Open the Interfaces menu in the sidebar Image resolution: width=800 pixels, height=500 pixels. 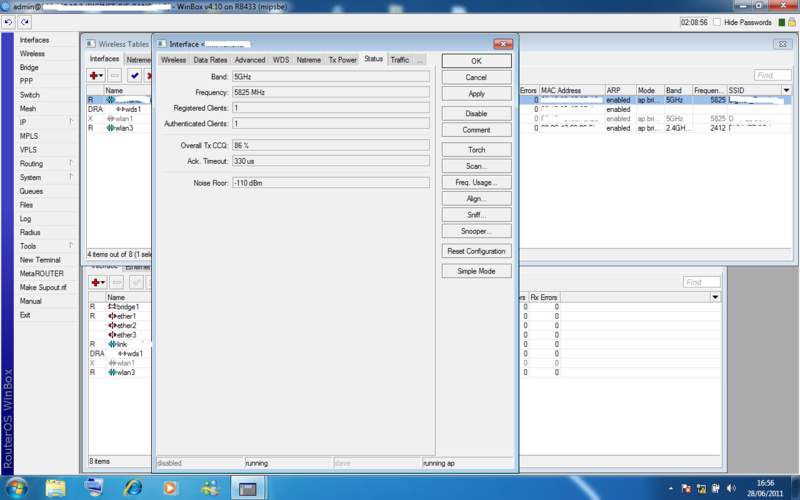click(x=34, y=40)
